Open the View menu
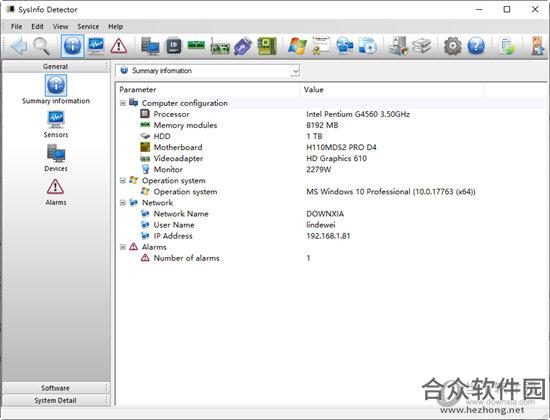Image resolution: width=550 pixels, height=420 pixels. (60, 27)
